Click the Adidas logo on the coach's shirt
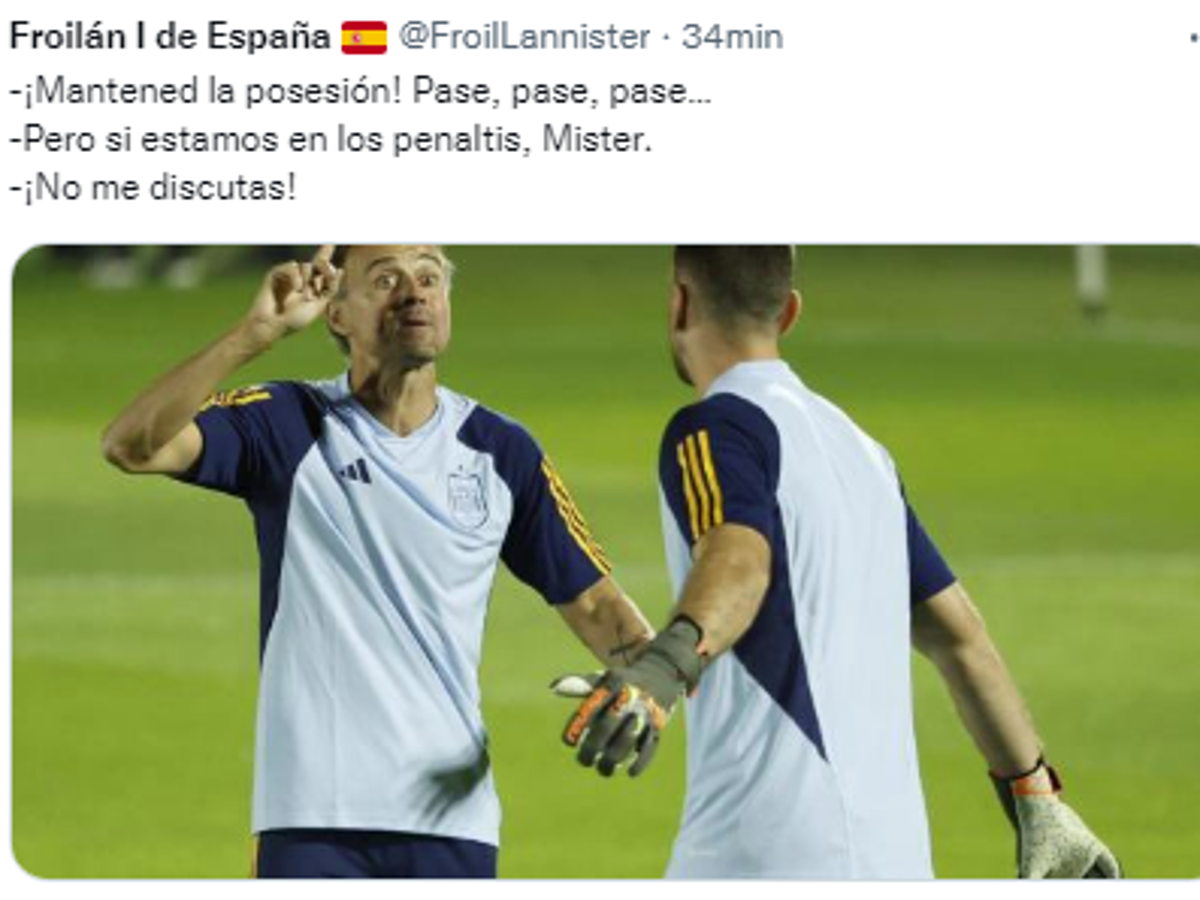1200x900 pixels. pos(354,470)
